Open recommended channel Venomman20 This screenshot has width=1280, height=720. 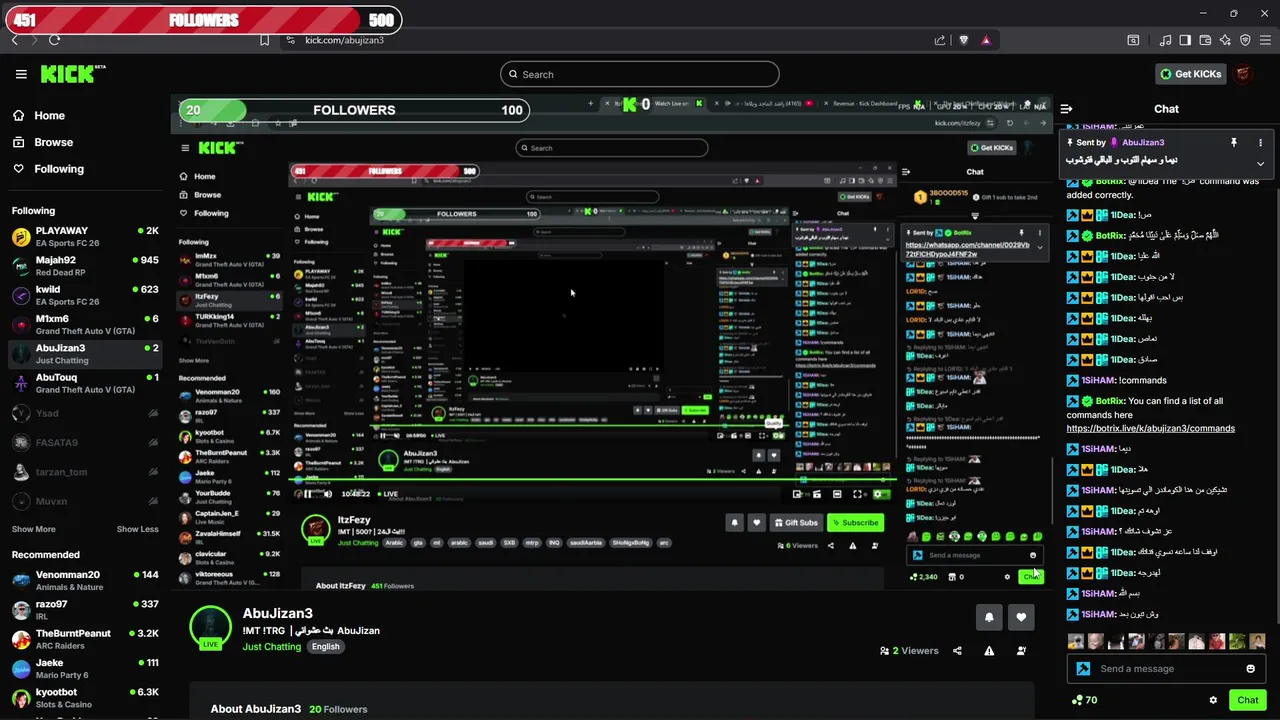pos(84,581)
